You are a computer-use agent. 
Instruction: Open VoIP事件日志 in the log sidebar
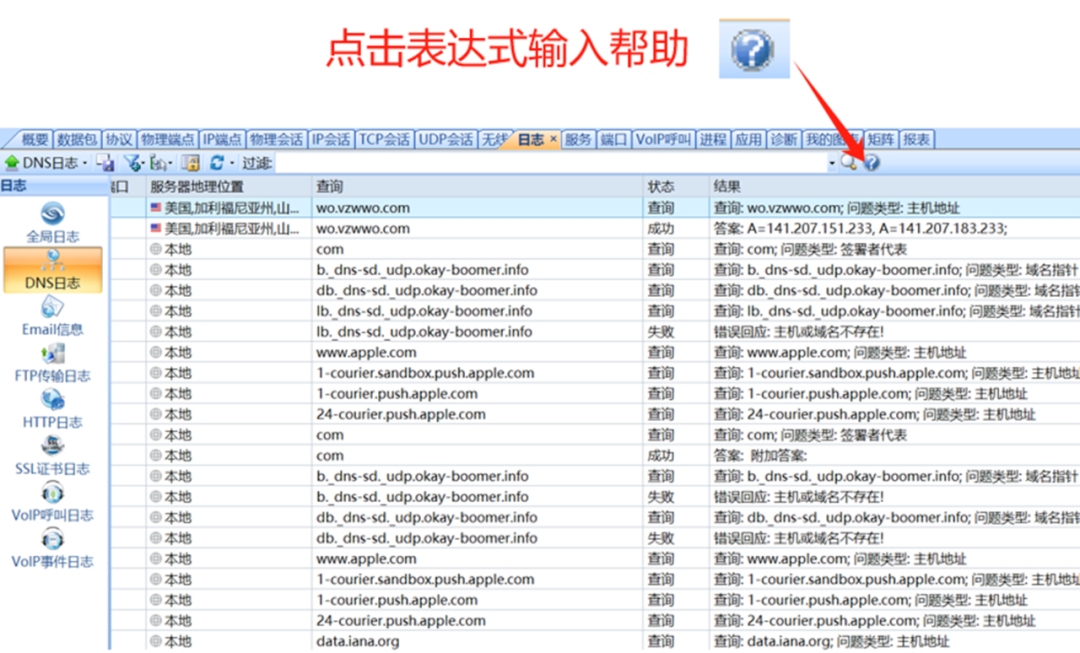coord(52,548)
